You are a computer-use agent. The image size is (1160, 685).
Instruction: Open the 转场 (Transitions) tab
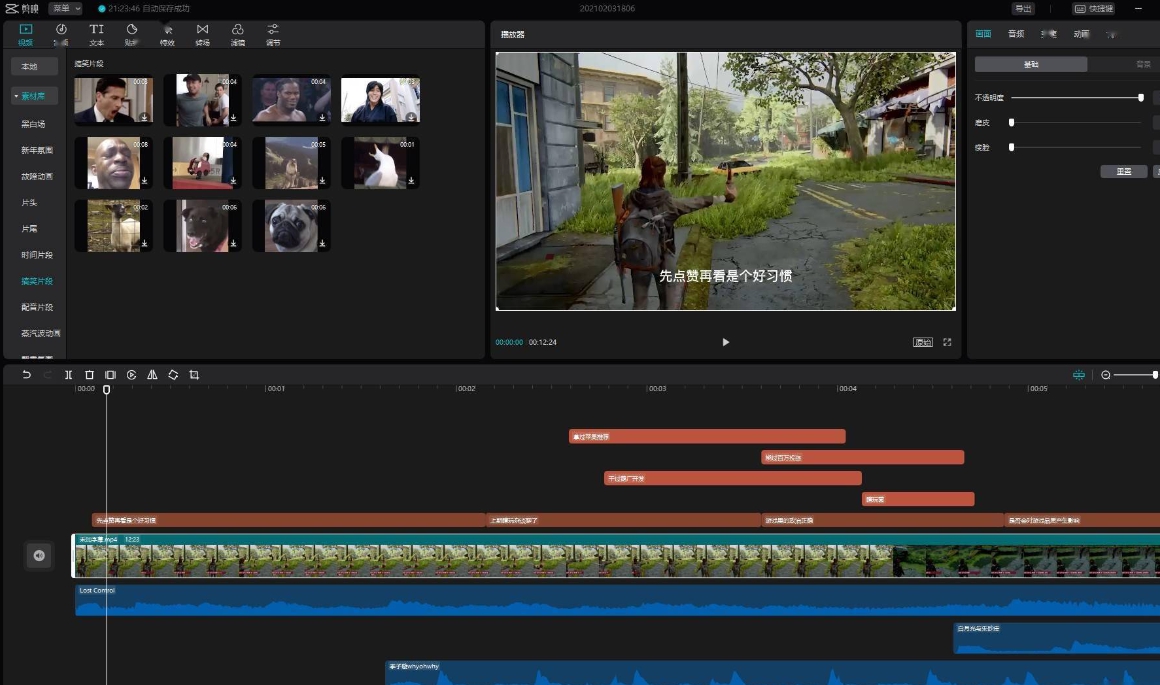(202, 34)
